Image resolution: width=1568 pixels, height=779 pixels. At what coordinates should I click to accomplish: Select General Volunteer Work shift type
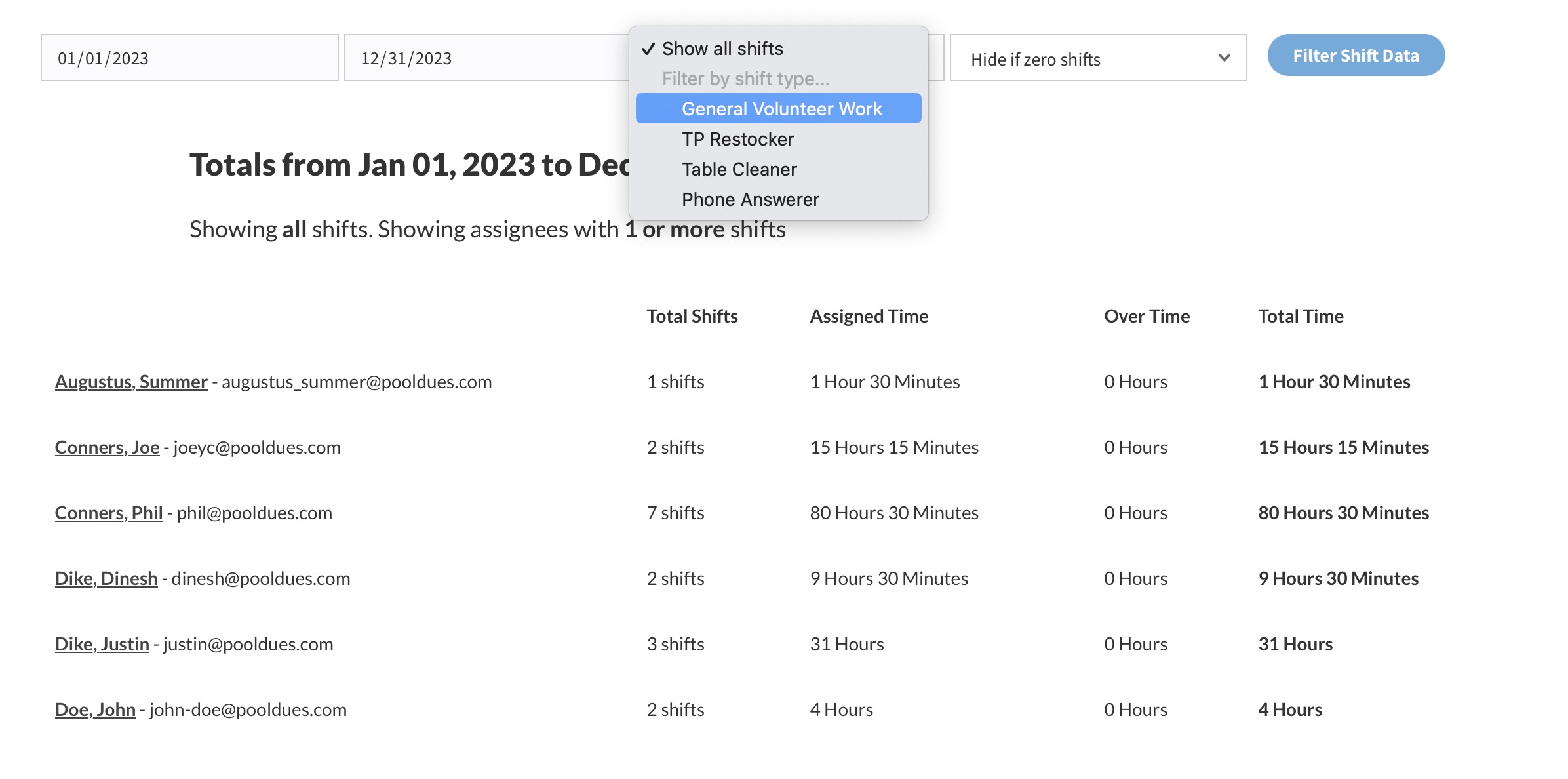(x=781, y=109)
